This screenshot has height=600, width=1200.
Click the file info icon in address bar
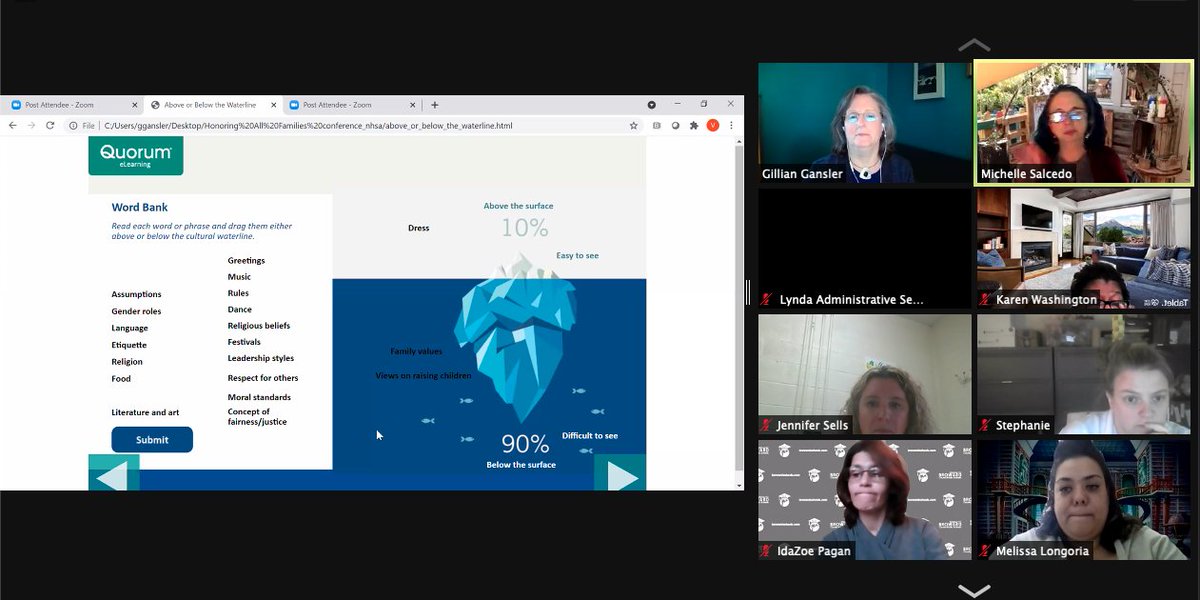coord(74,126)
